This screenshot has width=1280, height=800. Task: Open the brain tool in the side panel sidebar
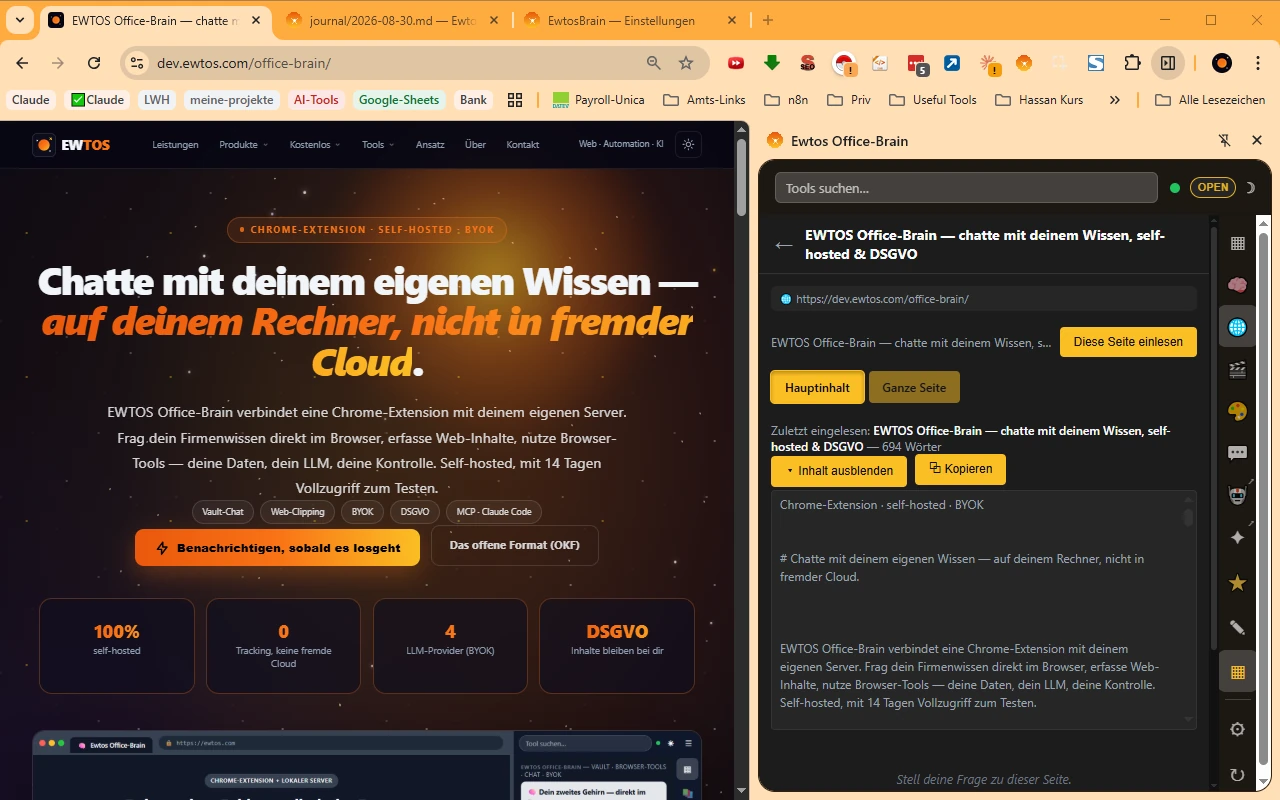pyautogui.click(x=1237, y=285)
